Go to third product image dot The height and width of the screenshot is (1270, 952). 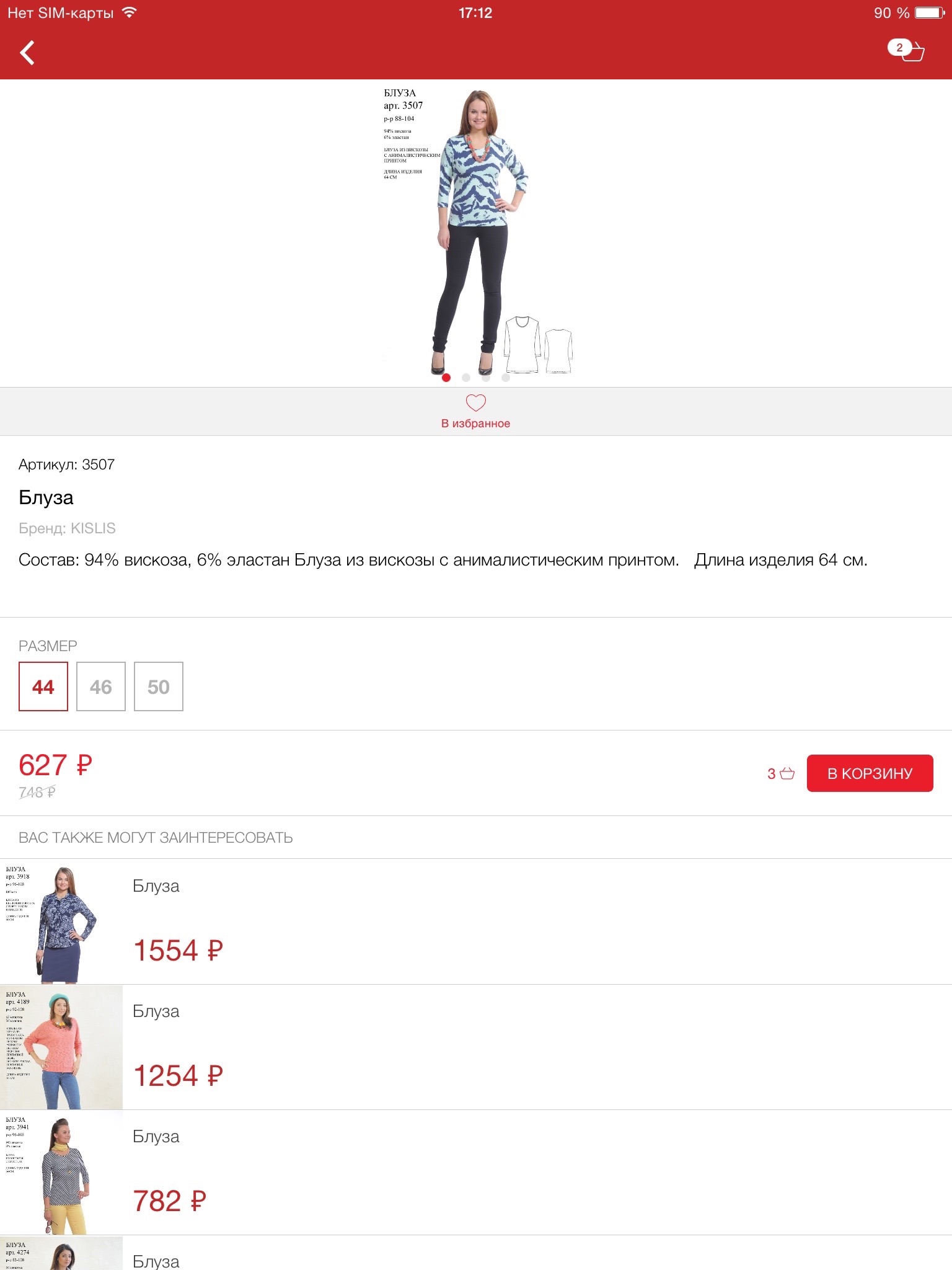(486, 378)
